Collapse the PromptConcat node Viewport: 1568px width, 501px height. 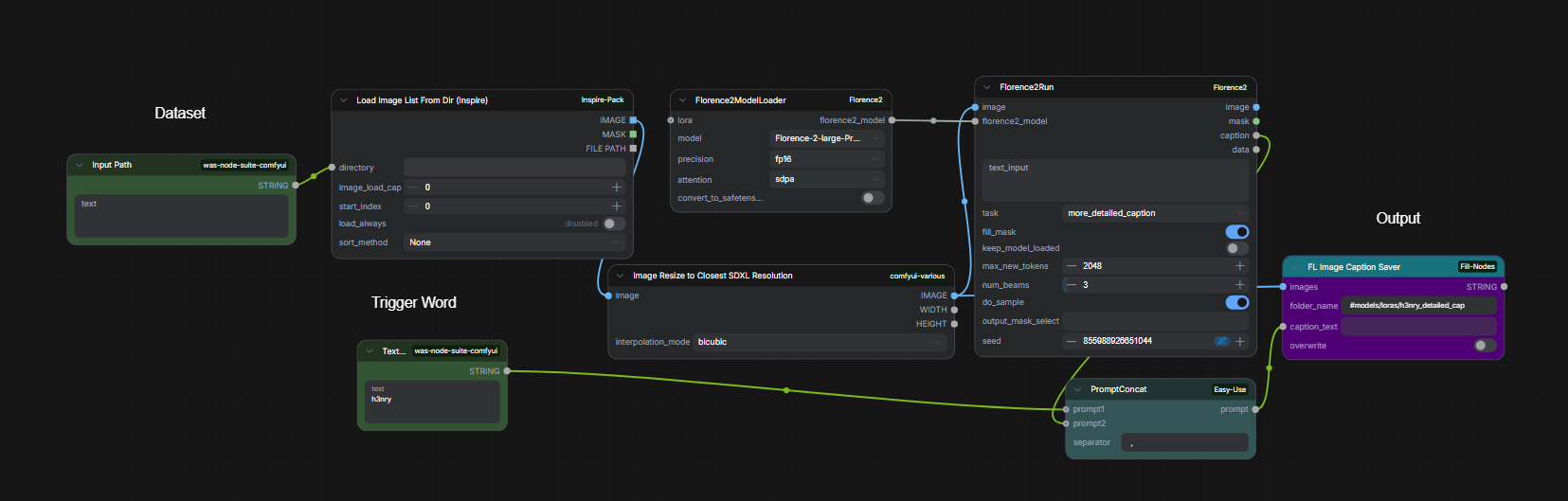click(x=1077, y=389)
